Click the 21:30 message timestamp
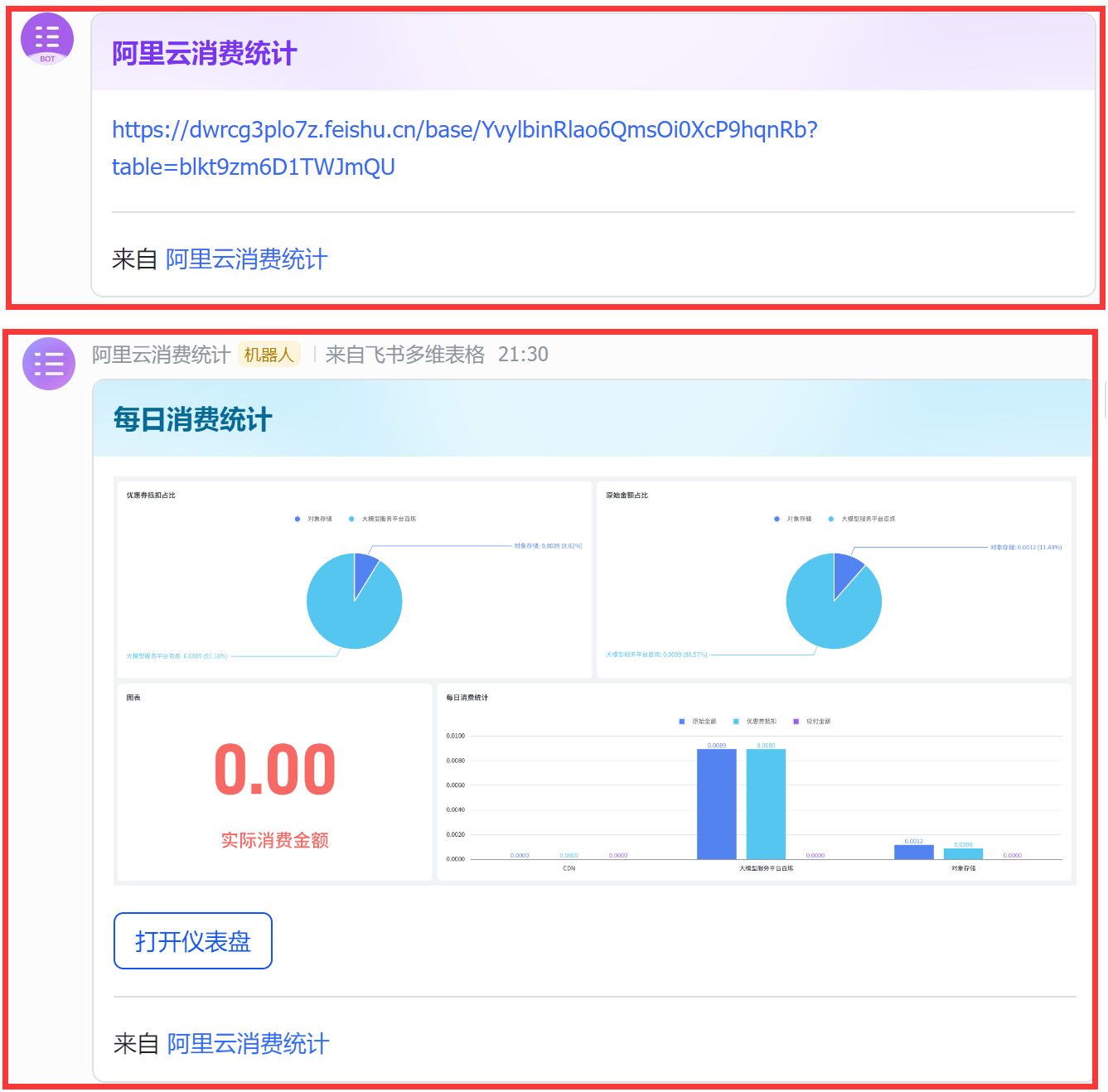 click(523, 355)
